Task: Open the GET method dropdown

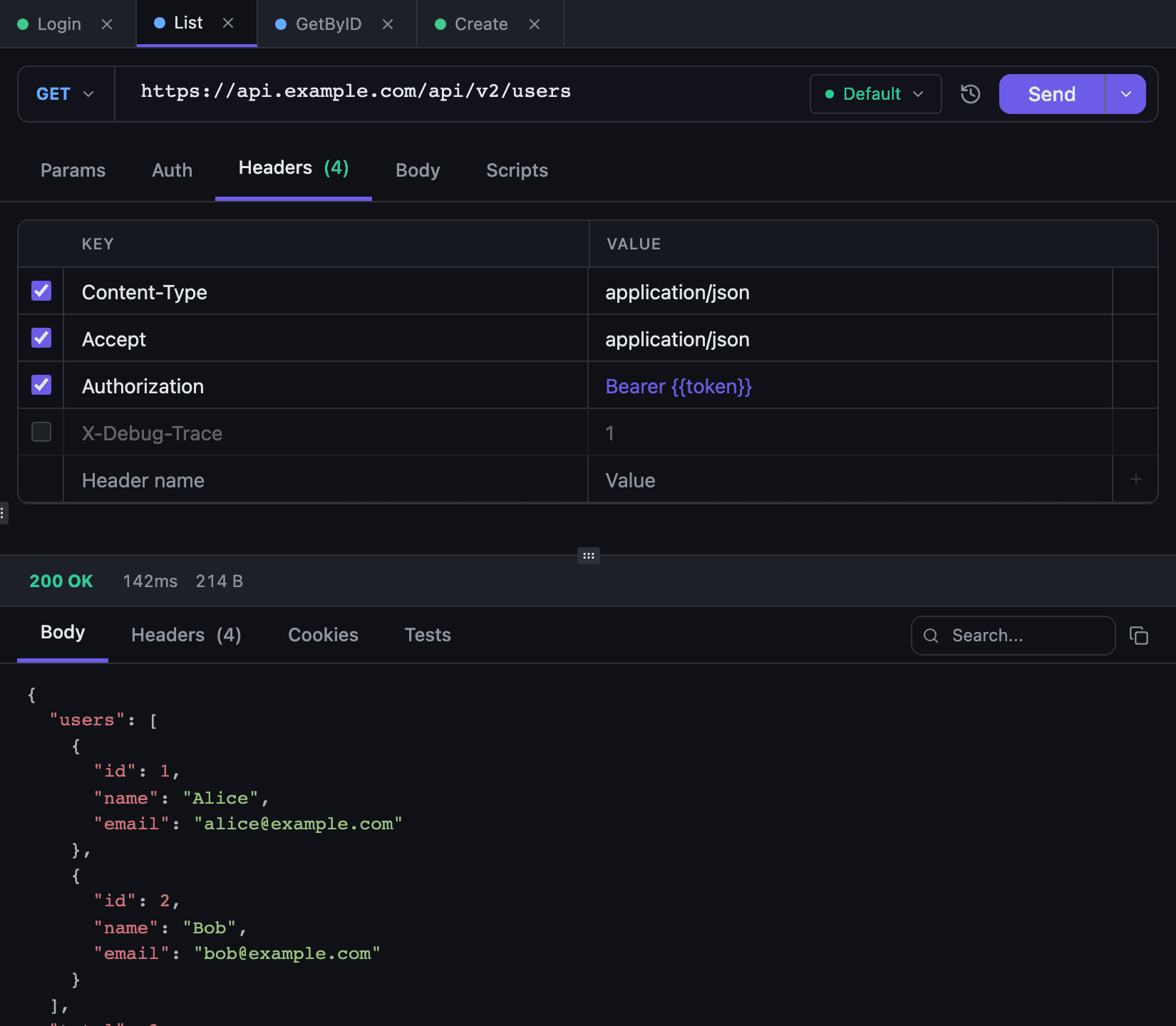Action: tap(66, 94)
